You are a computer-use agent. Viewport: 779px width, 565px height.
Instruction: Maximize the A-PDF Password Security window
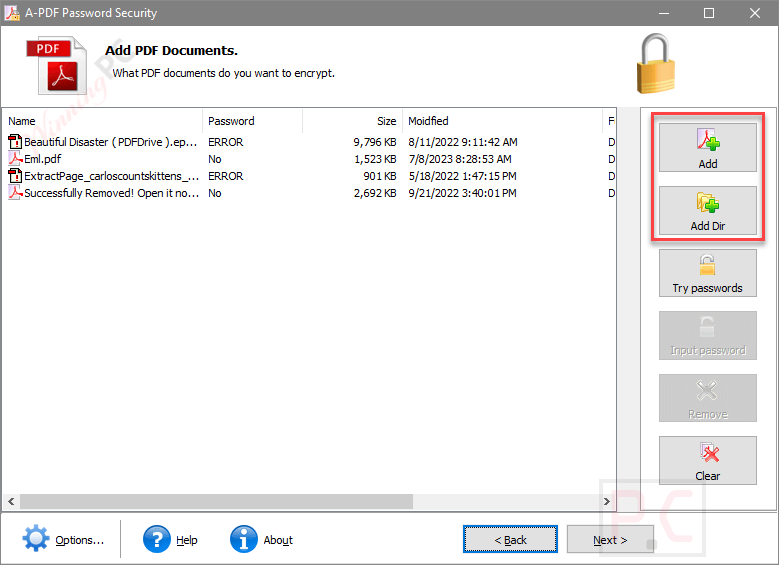click(709, 13)
